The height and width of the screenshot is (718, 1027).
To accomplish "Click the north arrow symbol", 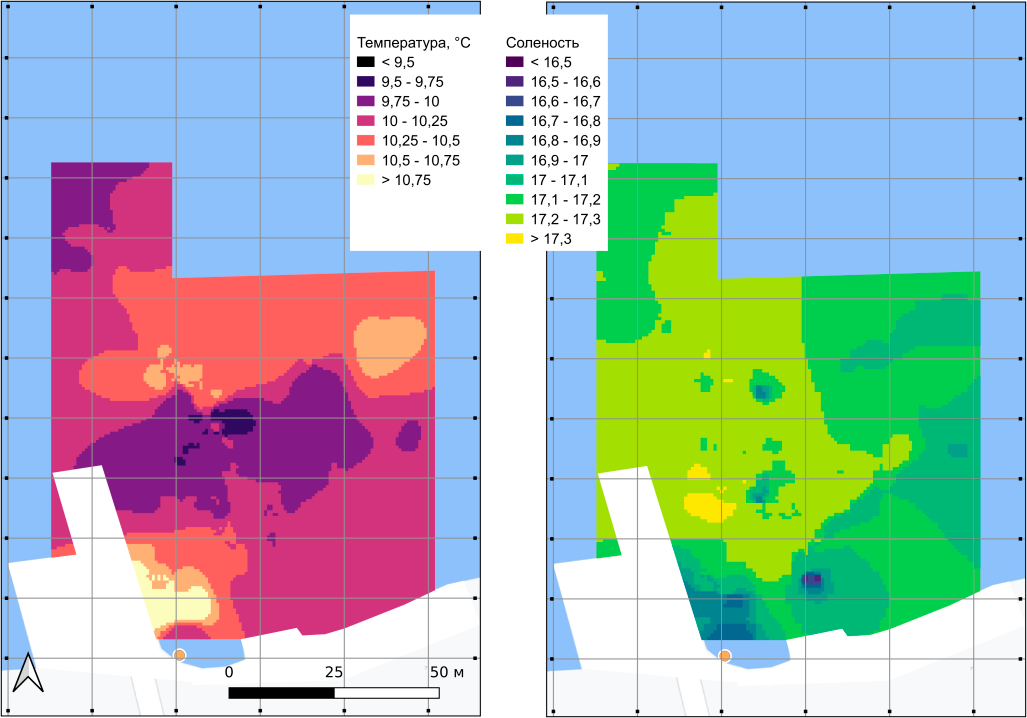I will tap(28, 672).
